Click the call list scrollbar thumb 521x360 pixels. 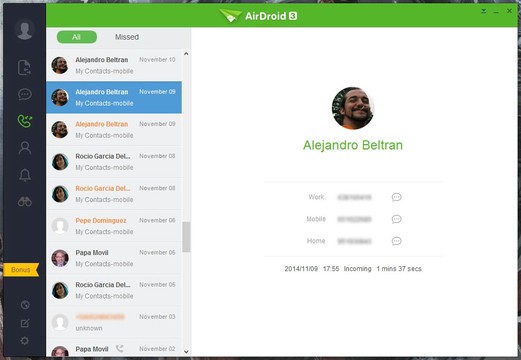pos(186,237)
